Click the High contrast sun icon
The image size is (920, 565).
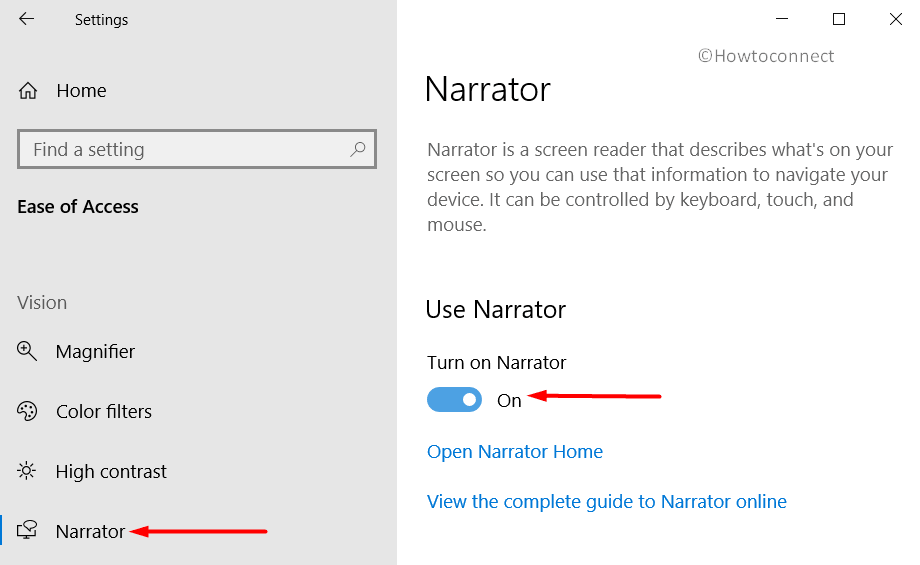click(x=26, y=471)
